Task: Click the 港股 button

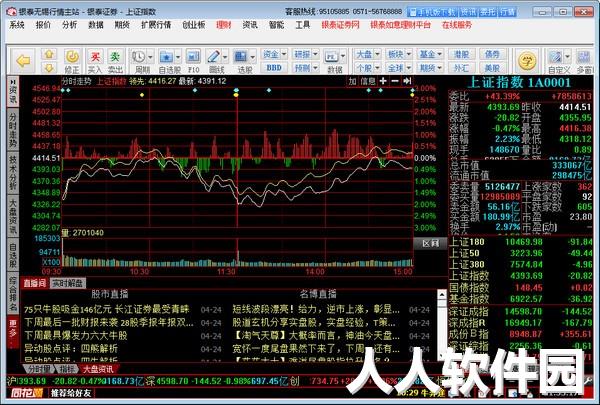Action: pyautogui.click(x=461, y=54)
